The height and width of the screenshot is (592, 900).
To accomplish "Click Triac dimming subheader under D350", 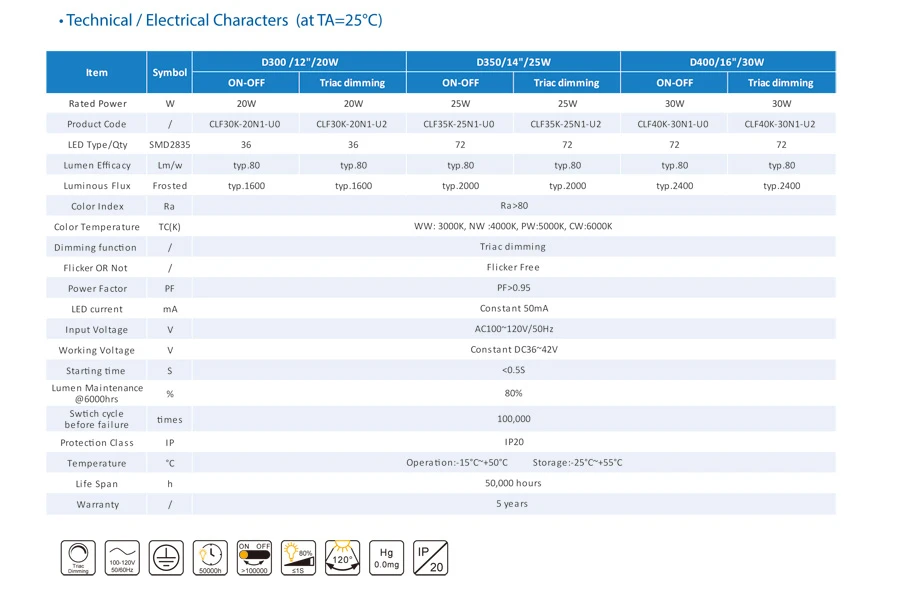I will [x=567, y=83].
